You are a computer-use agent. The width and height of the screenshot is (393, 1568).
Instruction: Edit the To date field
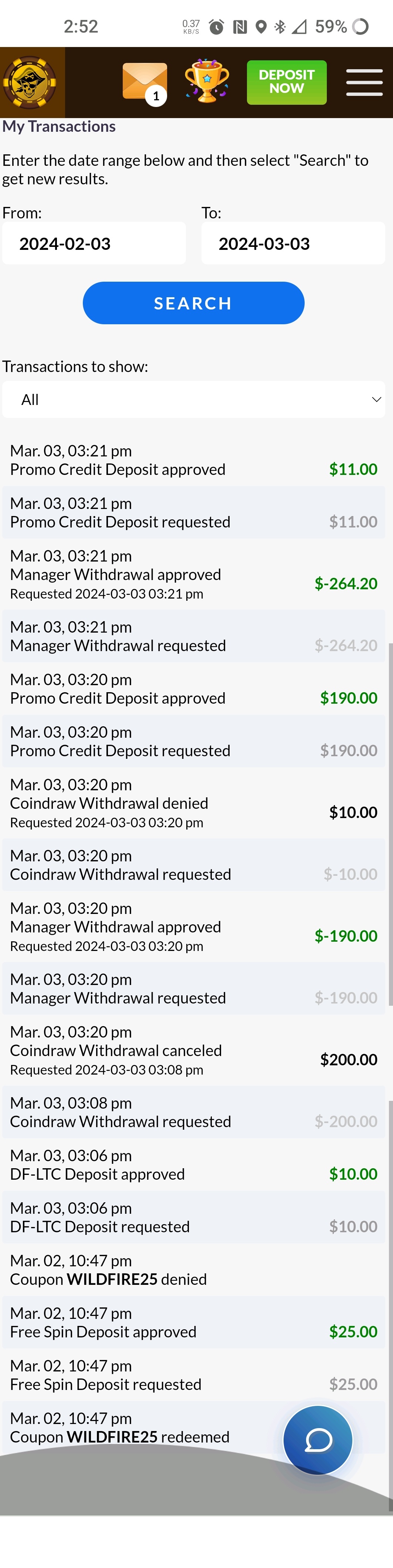293,244
